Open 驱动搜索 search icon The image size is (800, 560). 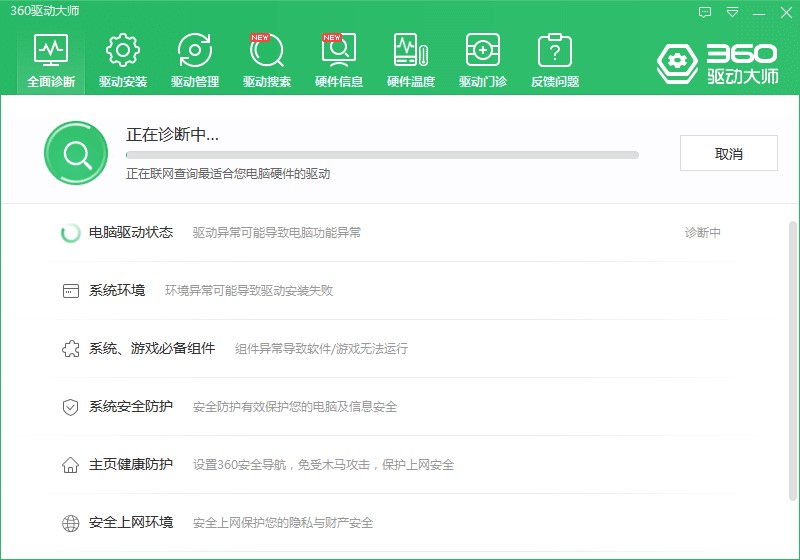[x=267, y=51]
